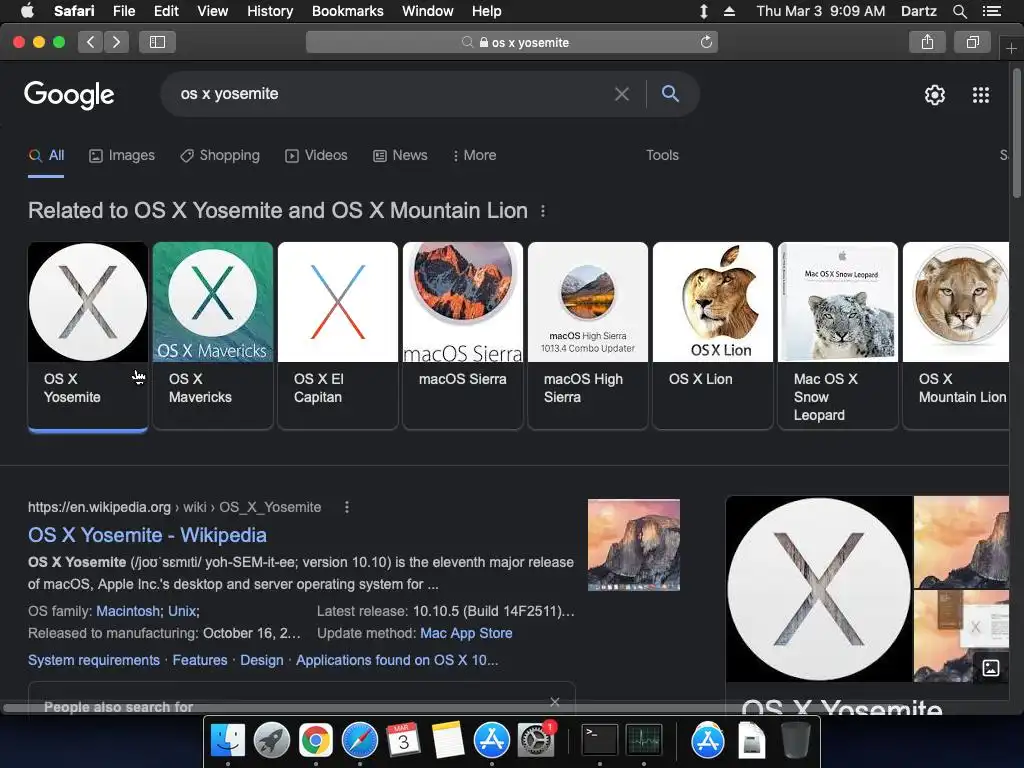Follow the Unix link
This screenshot has height=768, width=1024.
click(182, 611)
